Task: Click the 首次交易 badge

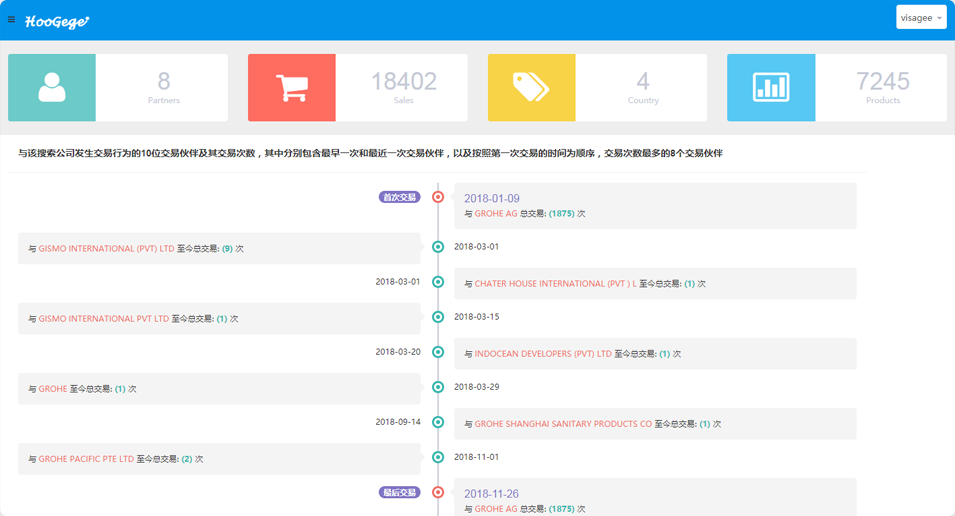Action: [x=400, y=197]
